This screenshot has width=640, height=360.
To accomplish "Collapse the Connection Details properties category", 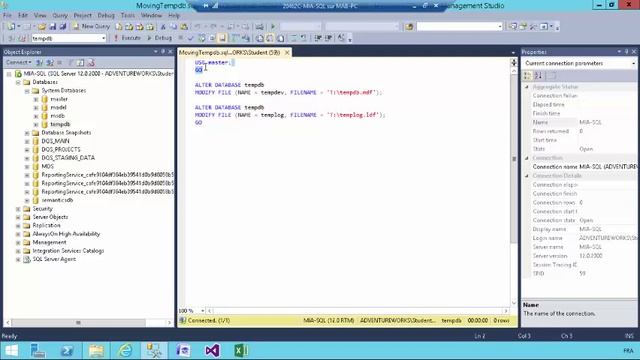I will pos(527,176).
